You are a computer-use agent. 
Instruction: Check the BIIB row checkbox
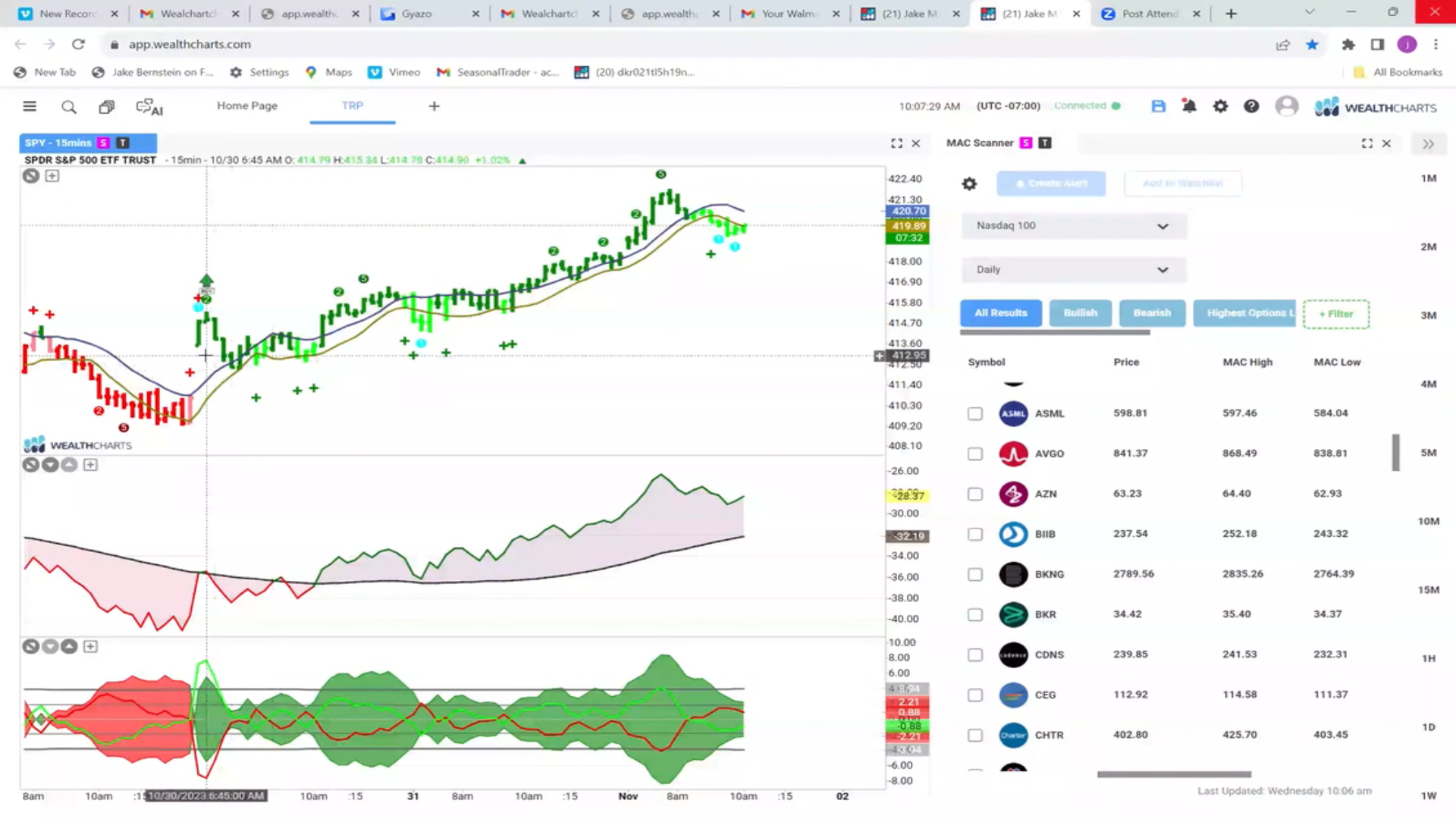click(x=975, y=535)
